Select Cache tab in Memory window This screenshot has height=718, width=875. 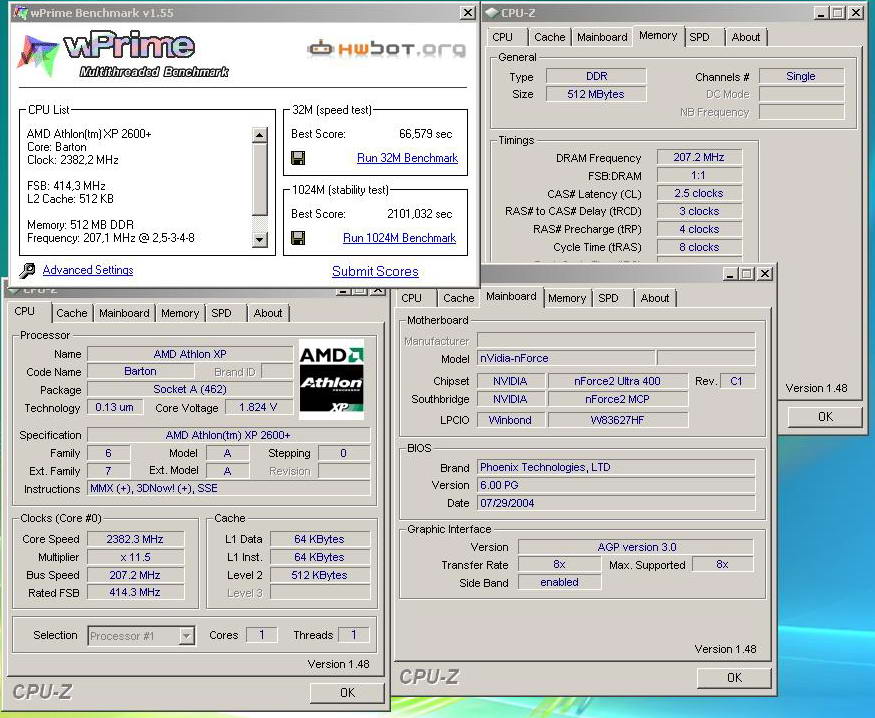pos(550,37)
